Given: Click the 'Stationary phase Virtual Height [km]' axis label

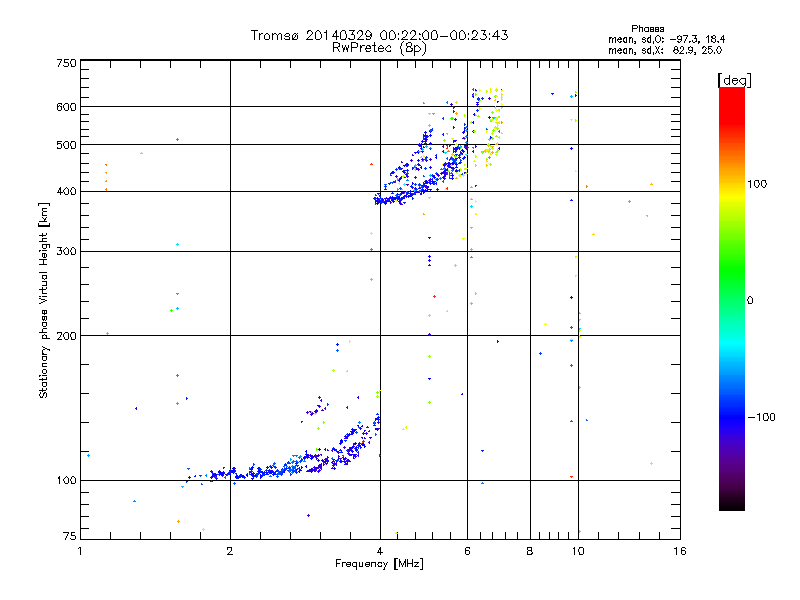Looking at the screenshot, I should [44, 301].
